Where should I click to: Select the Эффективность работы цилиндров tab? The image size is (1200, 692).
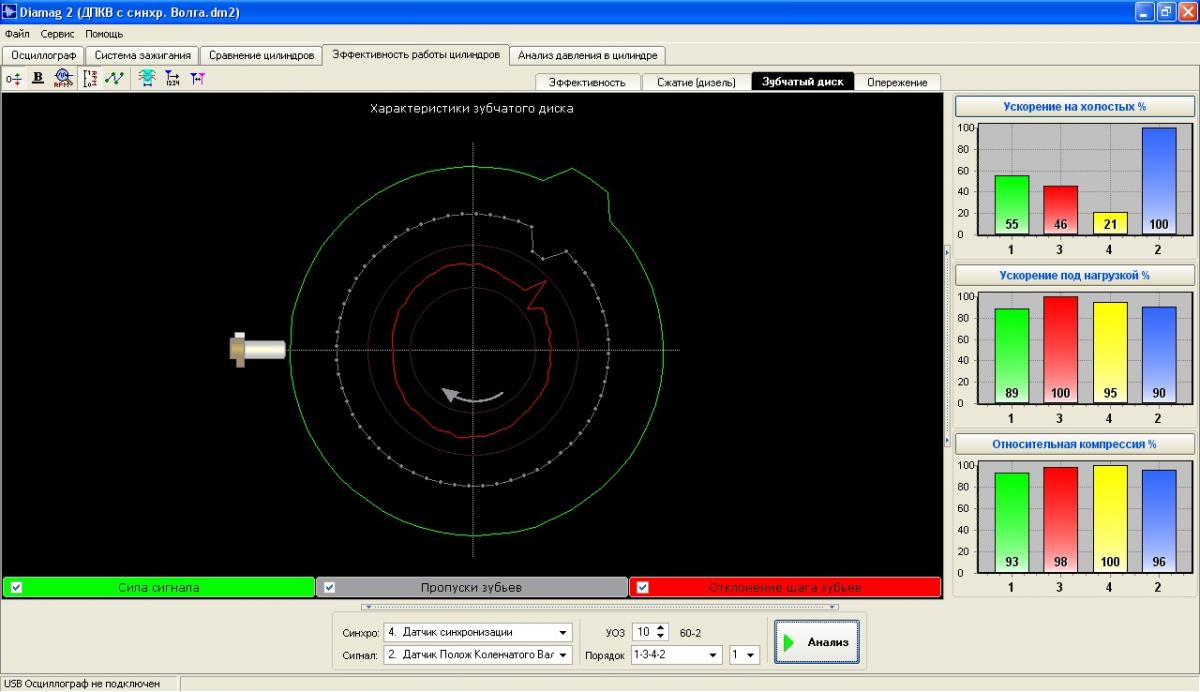[x=416, y=54]
